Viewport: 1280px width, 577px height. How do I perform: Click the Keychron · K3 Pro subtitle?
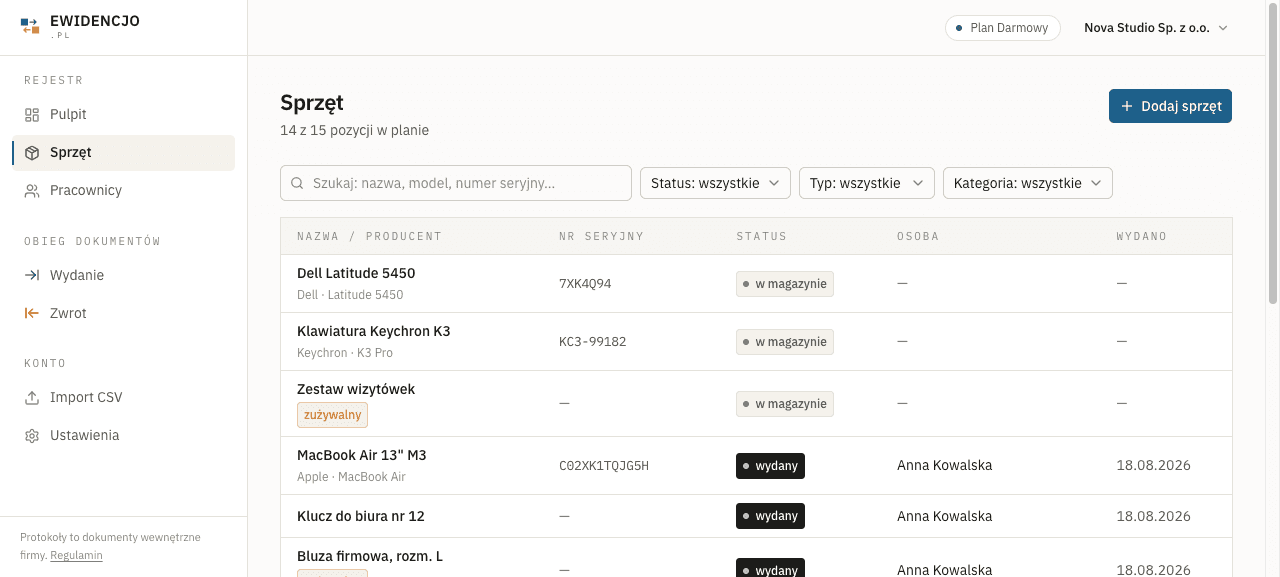[345, 353]
